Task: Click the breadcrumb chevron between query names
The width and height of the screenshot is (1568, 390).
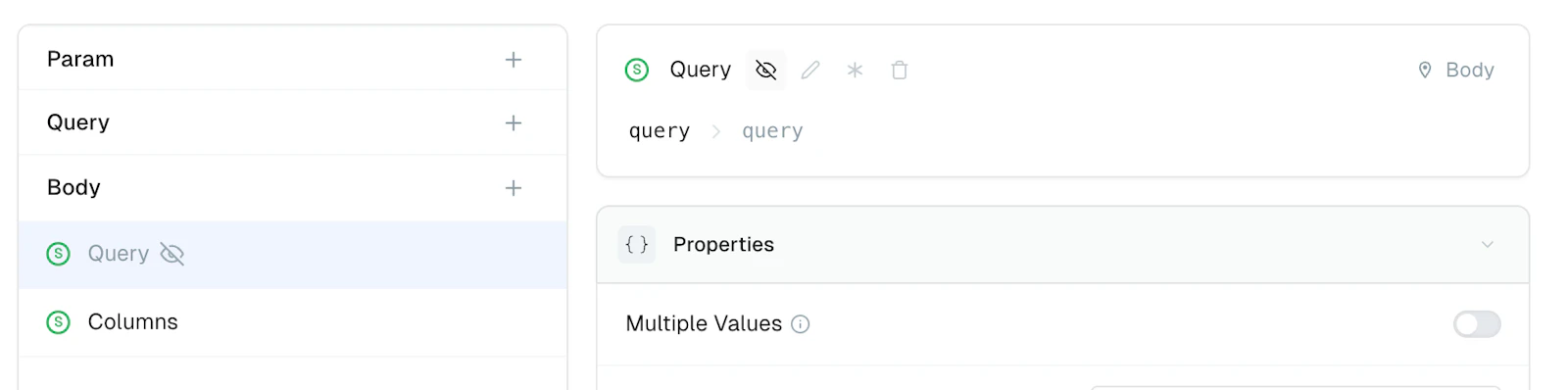Action: [716, 131]
